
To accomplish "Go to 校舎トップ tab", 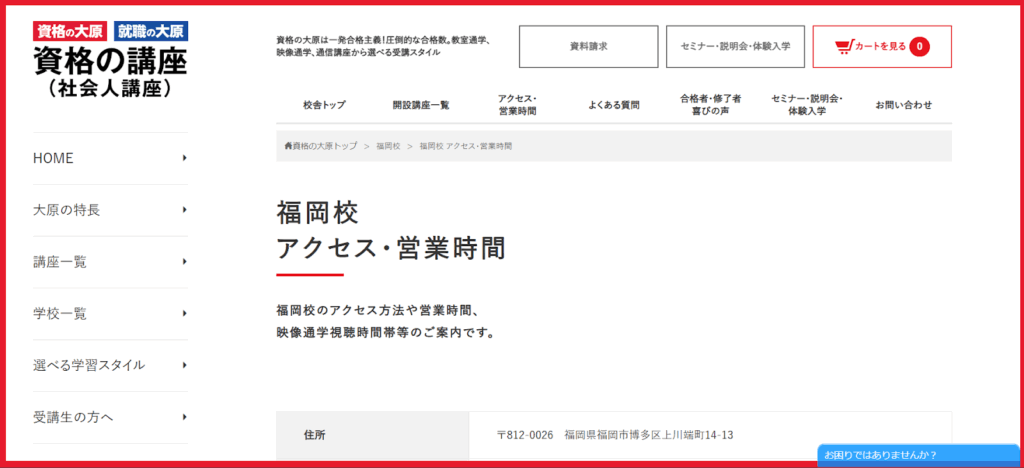I will click(x=324, y=105).
